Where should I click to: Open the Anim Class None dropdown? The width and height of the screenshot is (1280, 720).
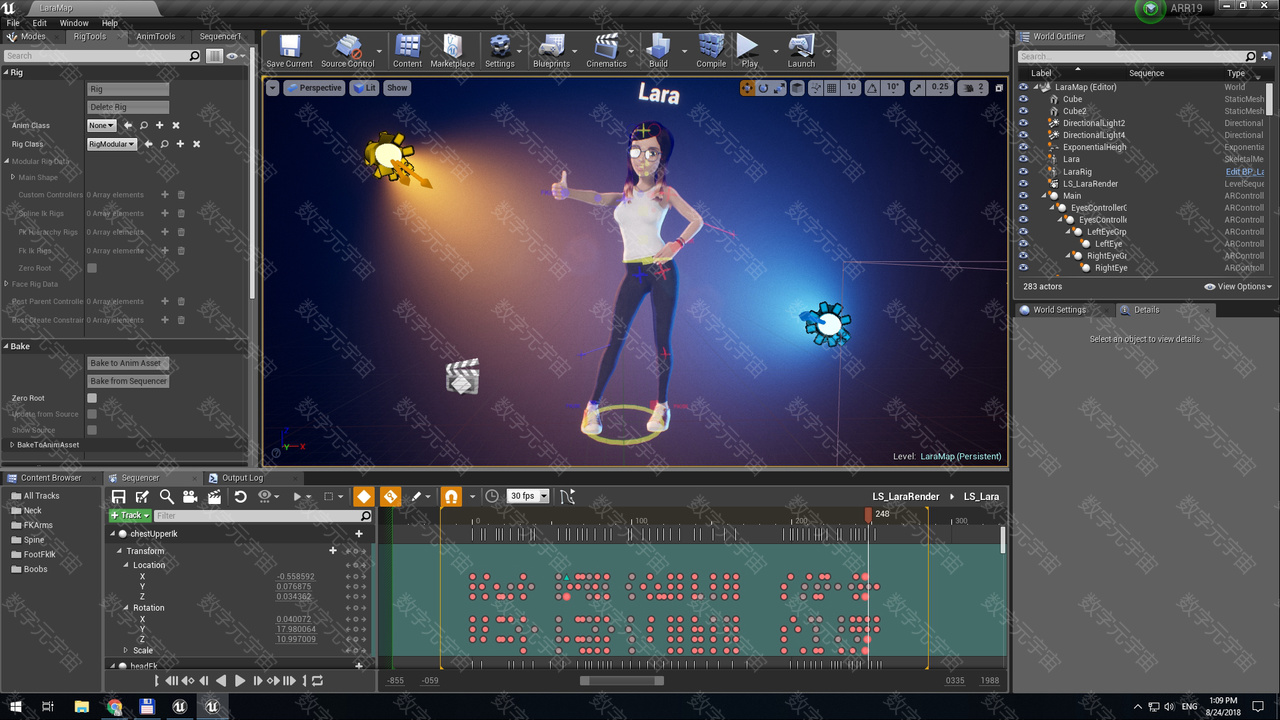pyautogui.click(x=102, y=125)
